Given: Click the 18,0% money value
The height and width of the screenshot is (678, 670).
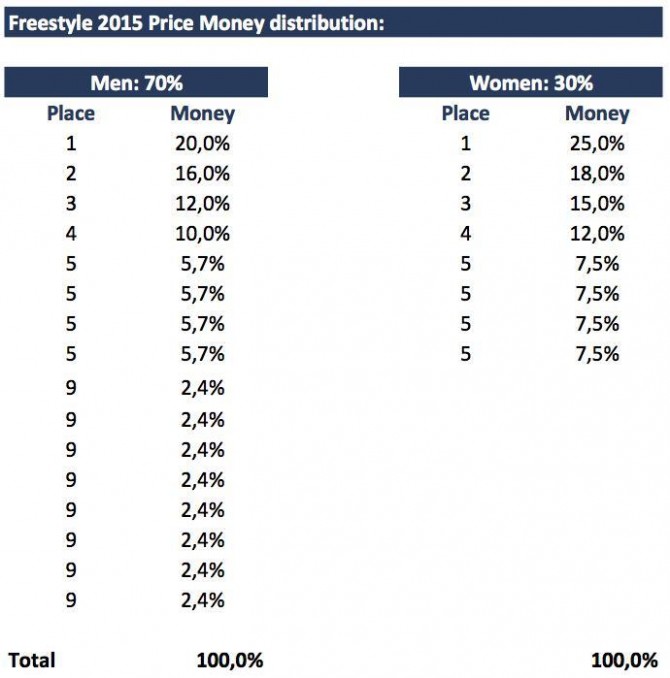Looking at the screenshot, I should [597, 173].
